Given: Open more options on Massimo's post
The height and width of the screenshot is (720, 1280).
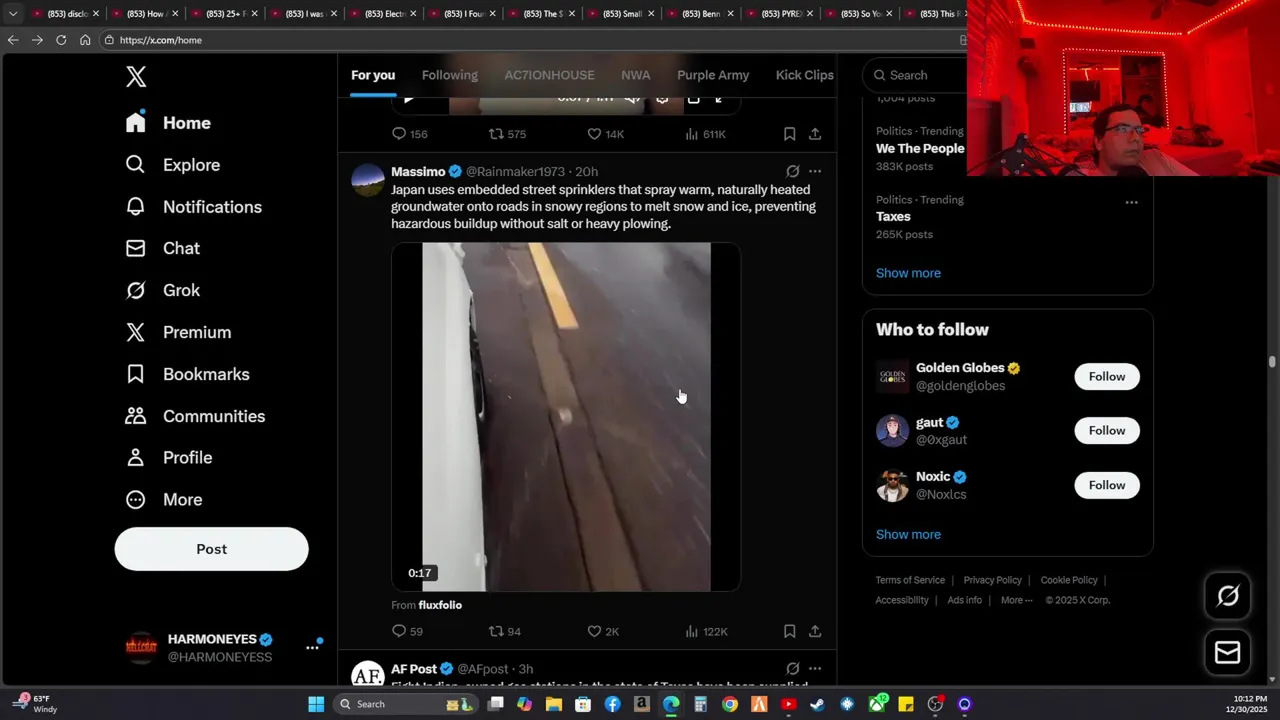Looking at the screenshot, I should [815, 171].
